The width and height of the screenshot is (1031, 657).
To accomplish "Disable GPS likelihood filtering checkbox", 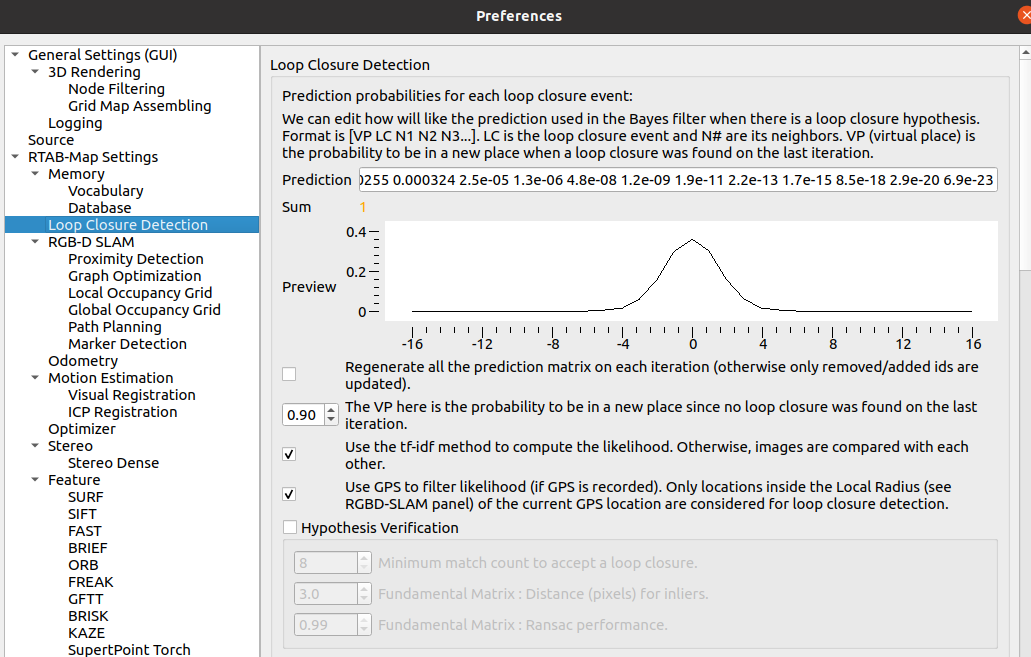I will coord(289,494).
